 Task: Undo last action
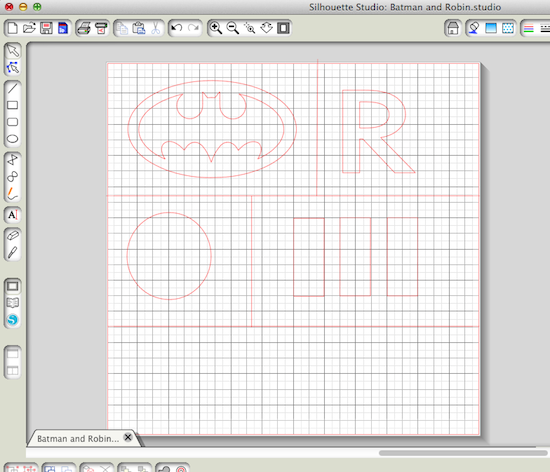coord(177,28)
